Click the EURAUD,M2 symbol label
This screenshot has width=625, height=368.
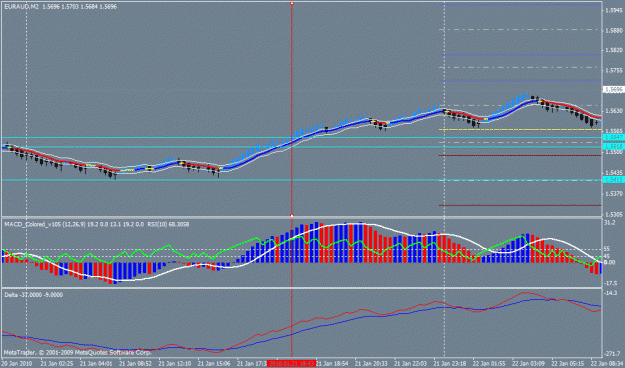click(x=21, y=7)
